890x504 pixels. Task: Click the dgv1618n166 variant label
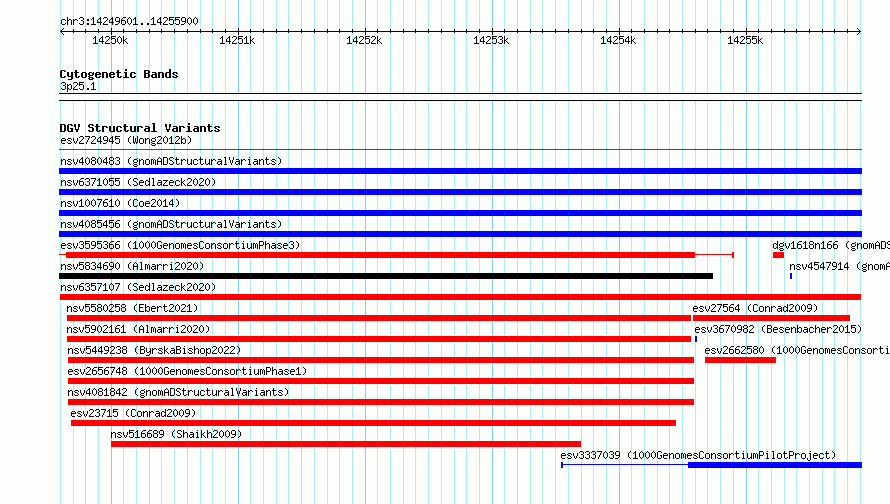pyautogui.click(x=831, y=245)
